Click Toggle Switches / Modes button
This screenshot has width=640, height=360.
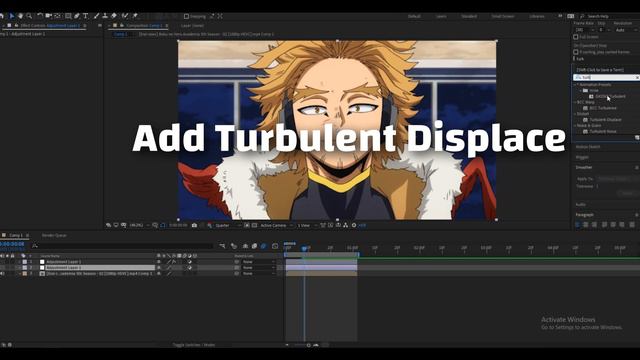(193, 345)
